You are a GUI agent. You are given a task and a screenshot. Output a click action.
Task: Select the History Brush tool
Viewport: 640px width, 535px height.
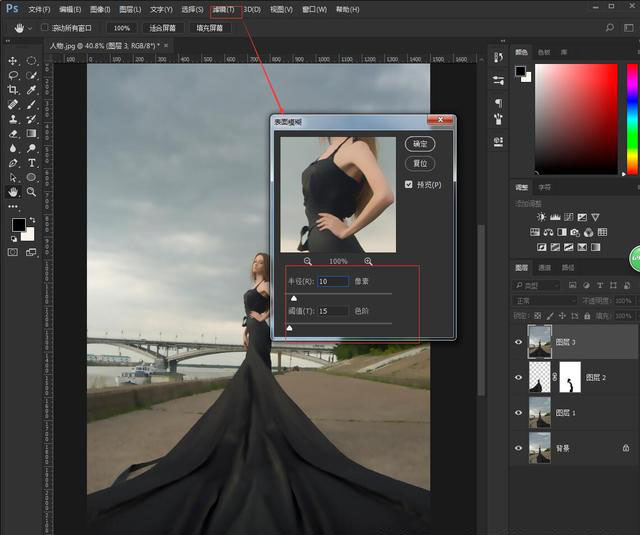(x=31, y=119)
